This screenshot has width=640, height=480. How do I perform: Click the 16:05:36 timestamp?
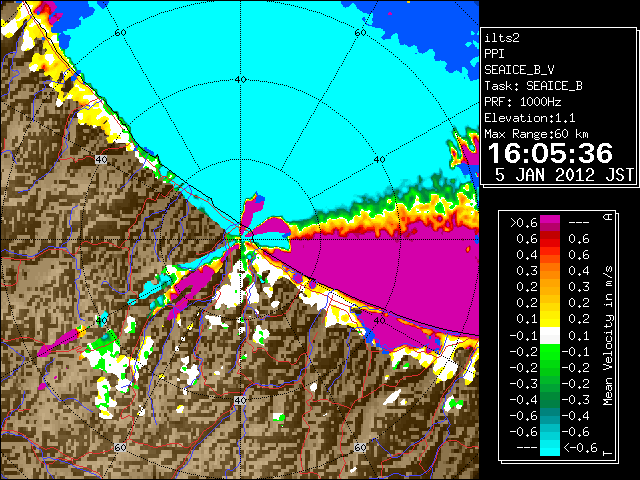pos(550,153)
